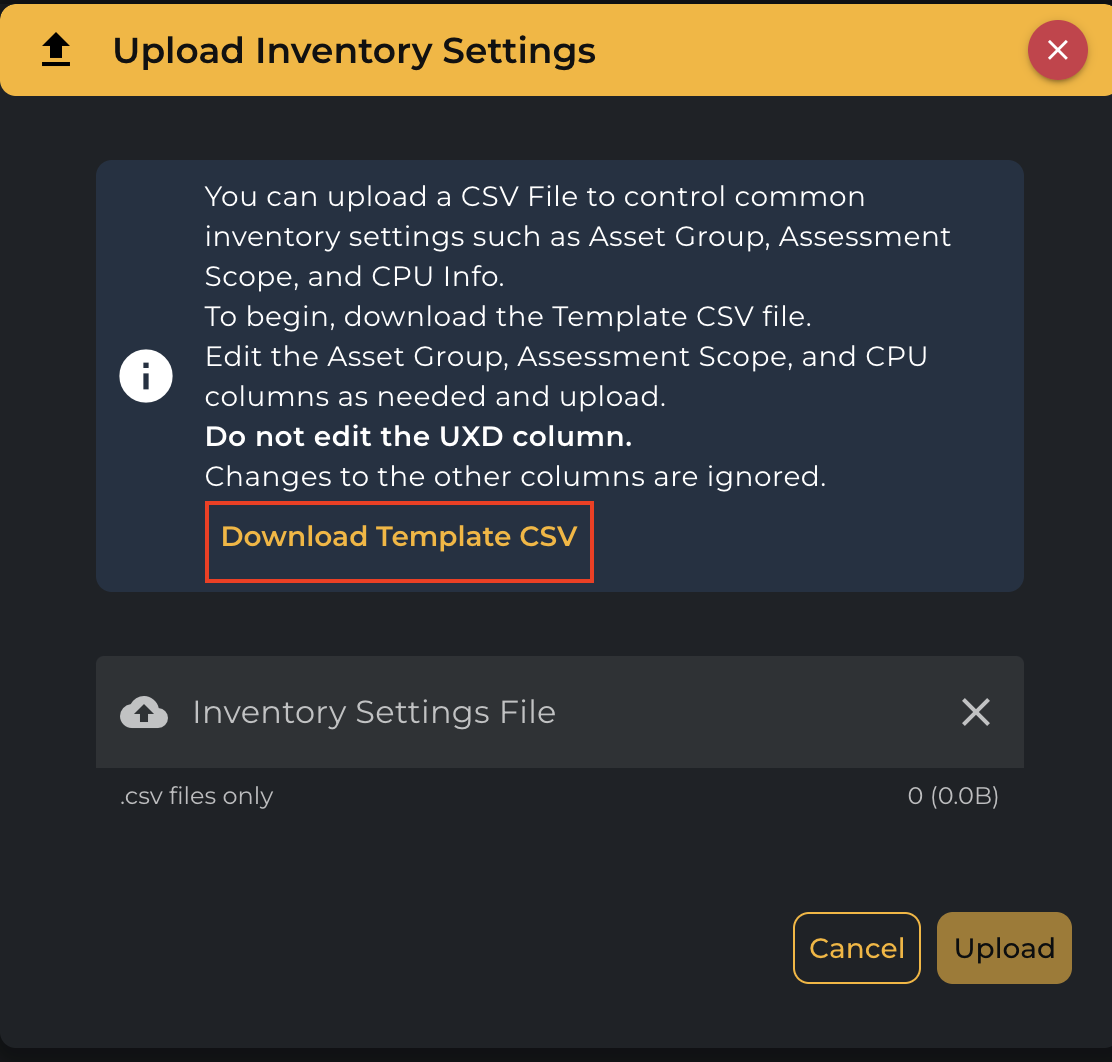Image resolution: width=1112 pixels, height=1062 pixels.
Task: Click "Changes to the other columns are ignored" text
Action: pos(515,477)
